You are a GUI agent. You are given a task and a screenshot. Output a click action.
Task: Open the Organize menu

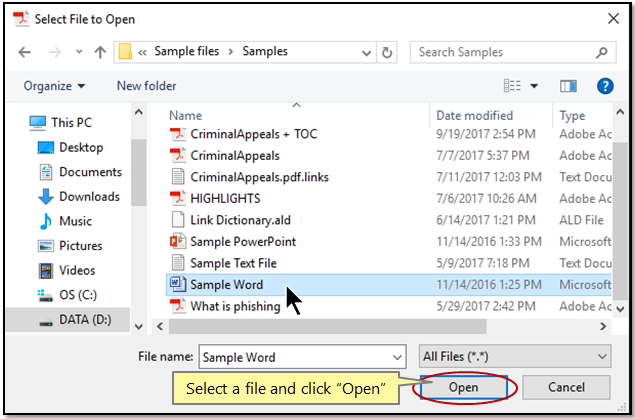point(54,86)
